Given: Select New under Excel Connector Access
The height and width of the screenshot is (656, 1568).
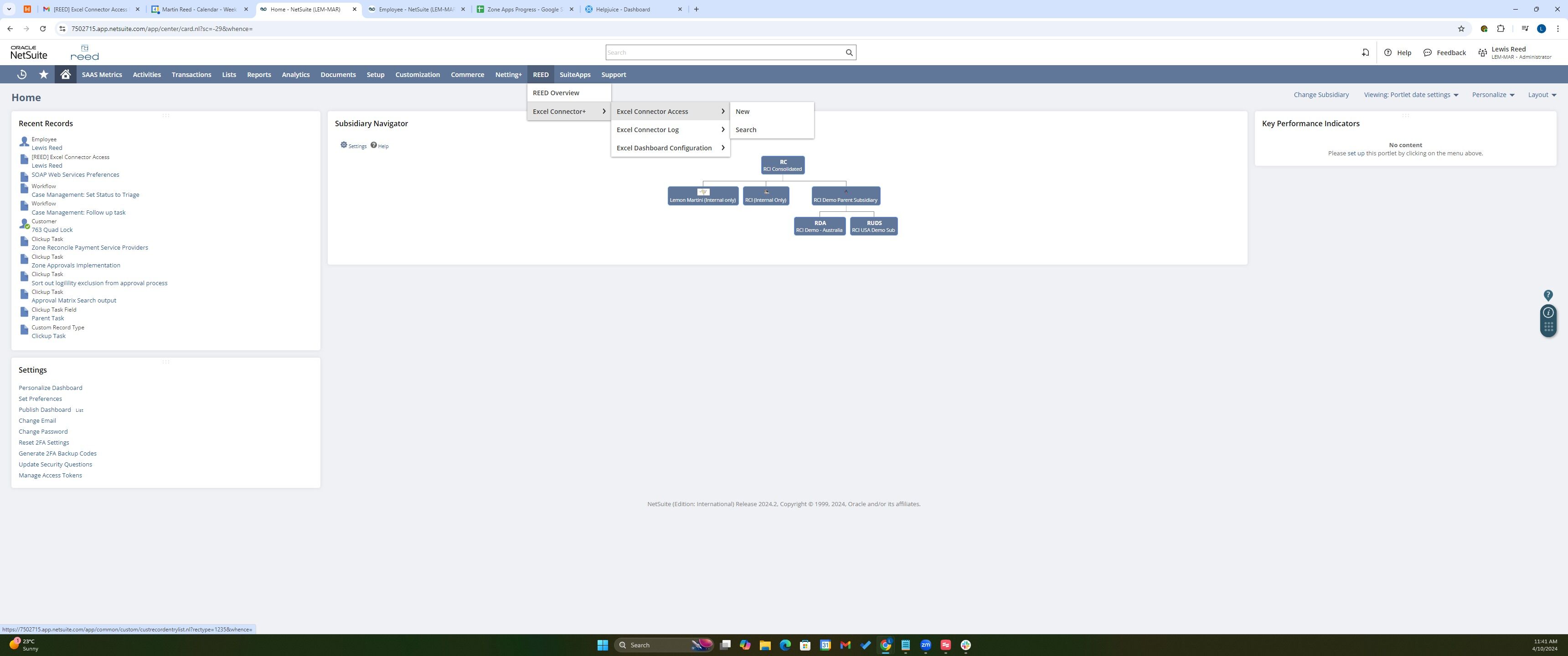Looking at the screenshot, I should (742, 111).
